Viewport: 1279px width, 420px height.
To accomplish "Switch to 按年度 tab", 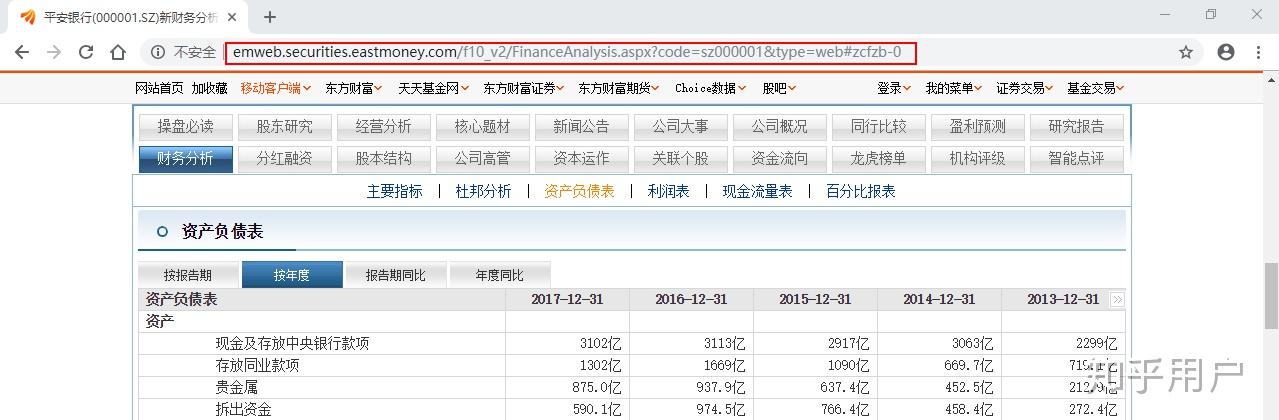I will pos(292,275).
